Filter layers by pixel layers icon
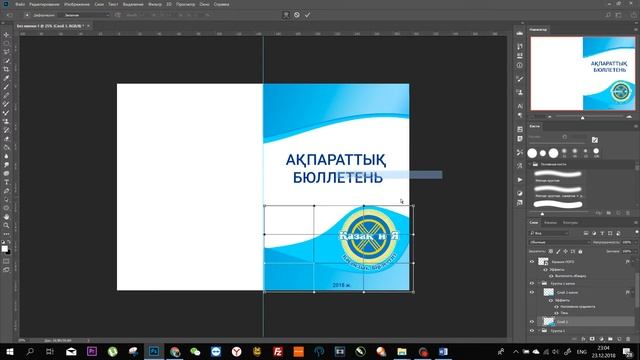 point(586,233)
